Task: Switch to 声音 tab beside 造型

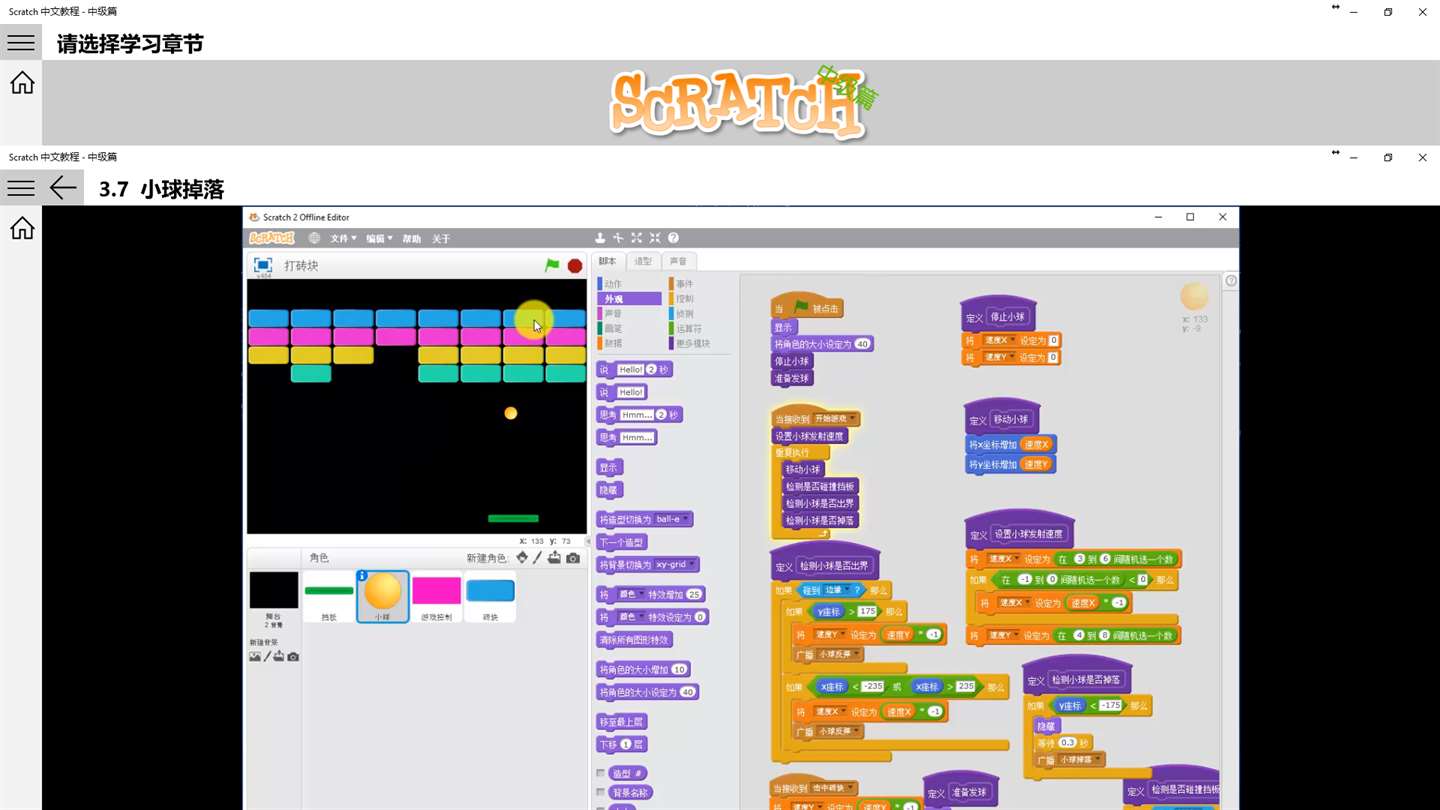Action: click(678, 261)
